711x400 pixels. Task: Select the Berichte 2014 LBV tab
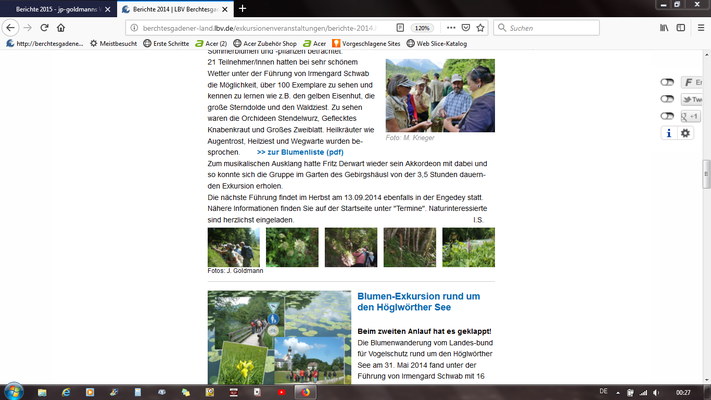(175, 9)
